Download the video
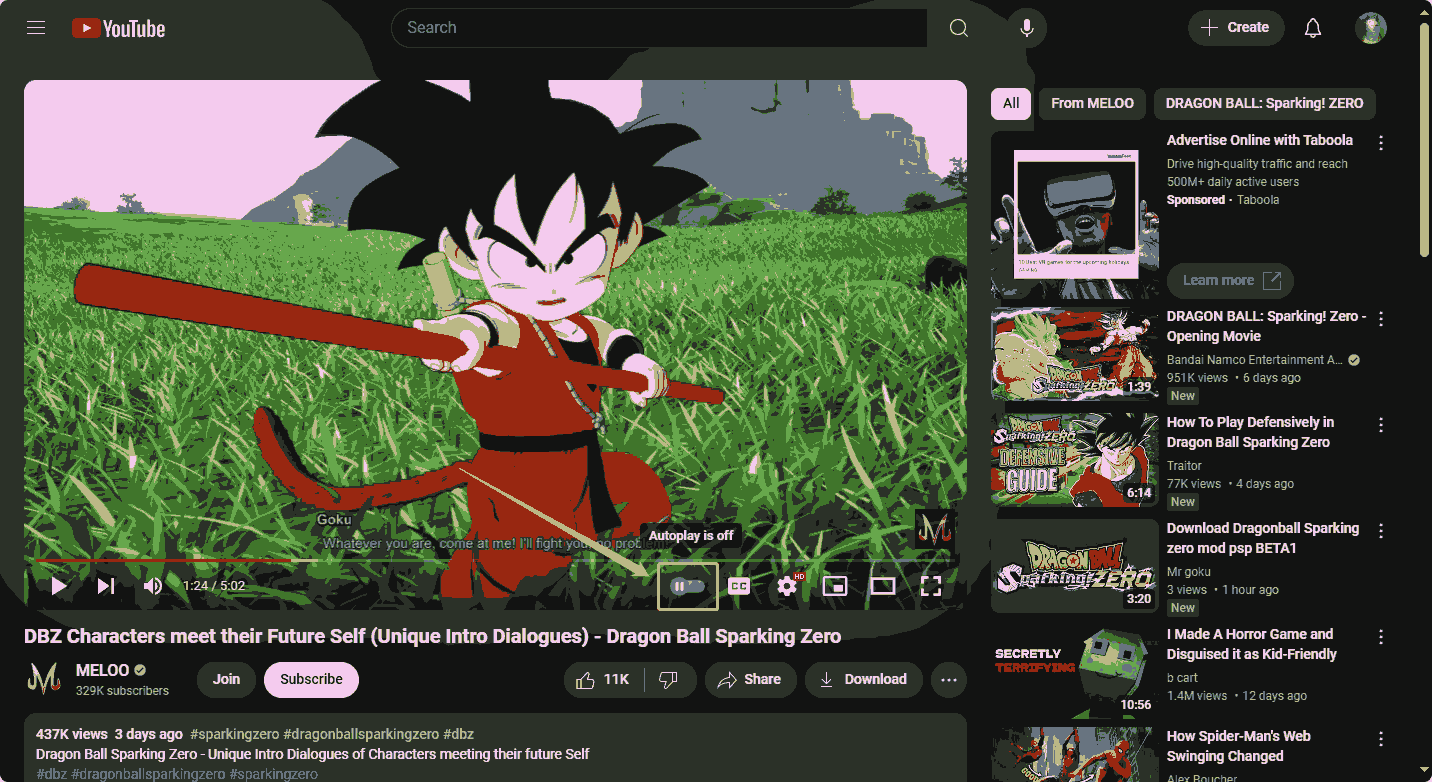Image resolution: width=1432 pixels, height=782 pixels. coord(864,680)
